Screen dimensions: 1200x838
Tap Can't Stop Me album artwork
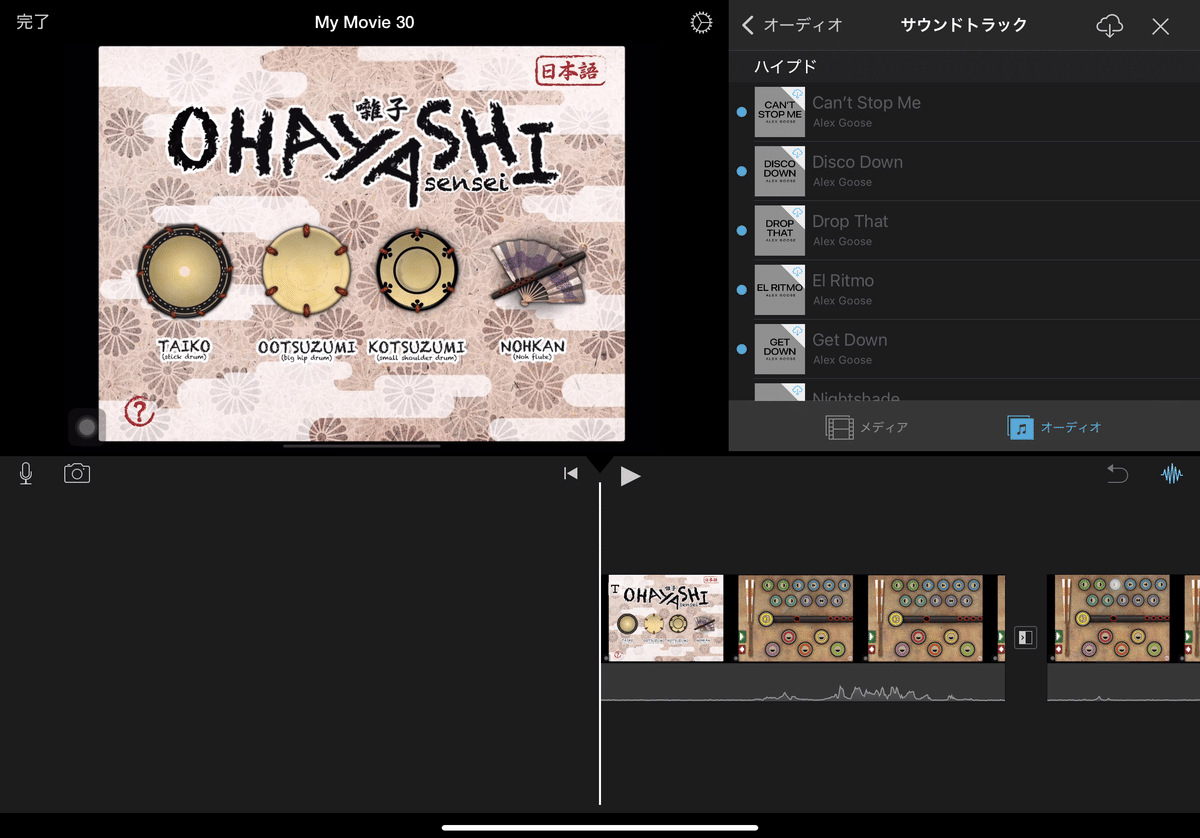pyautogui.click(x=780, y=112)
